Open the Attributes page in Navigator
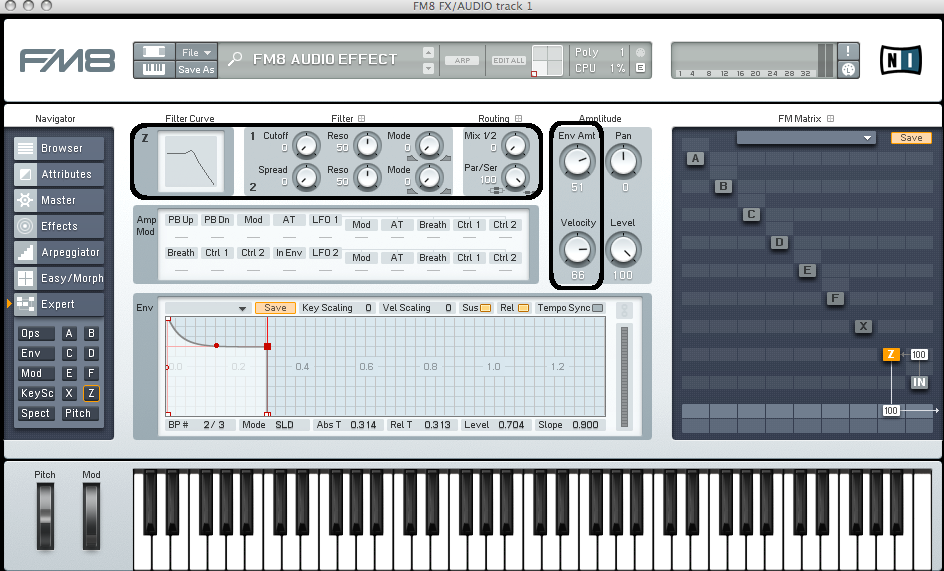The height and width of the screenshot is (571, 944). 59,174
